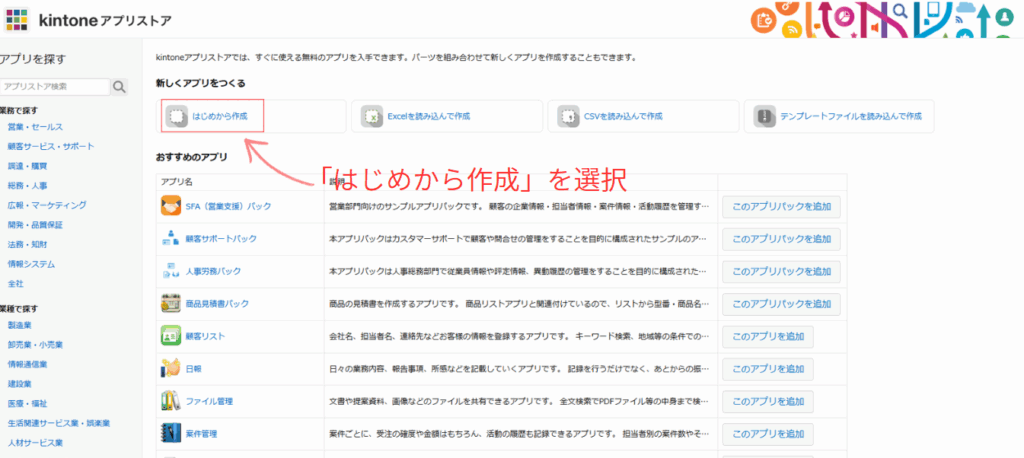The height and width of the screenshot is (458, 1024).
Task: Browse the 人材サービス業 industry
Action: [35, 442]
